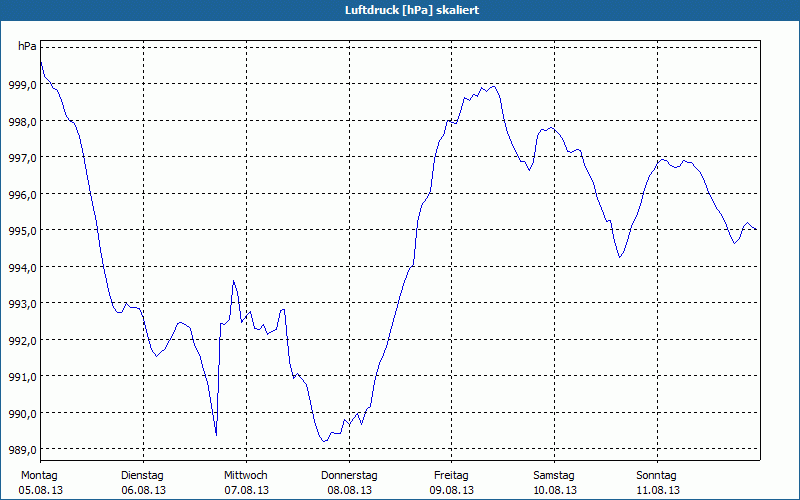Select the 996,0 axis value
The width and height of the screenshot is (800, 500).
(x=23, y=194)
